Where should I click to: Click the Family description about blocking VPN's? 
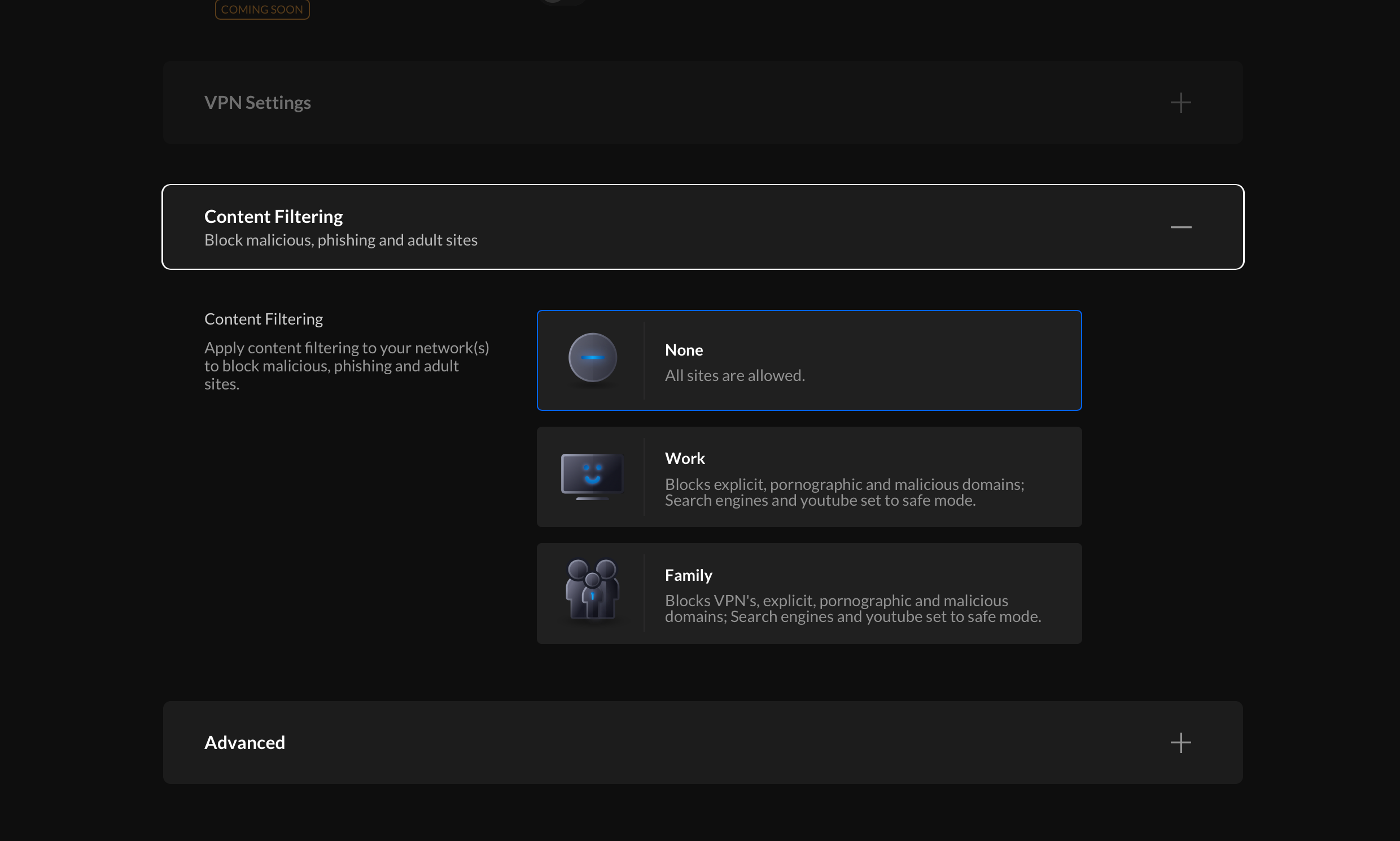coord(852,608)
